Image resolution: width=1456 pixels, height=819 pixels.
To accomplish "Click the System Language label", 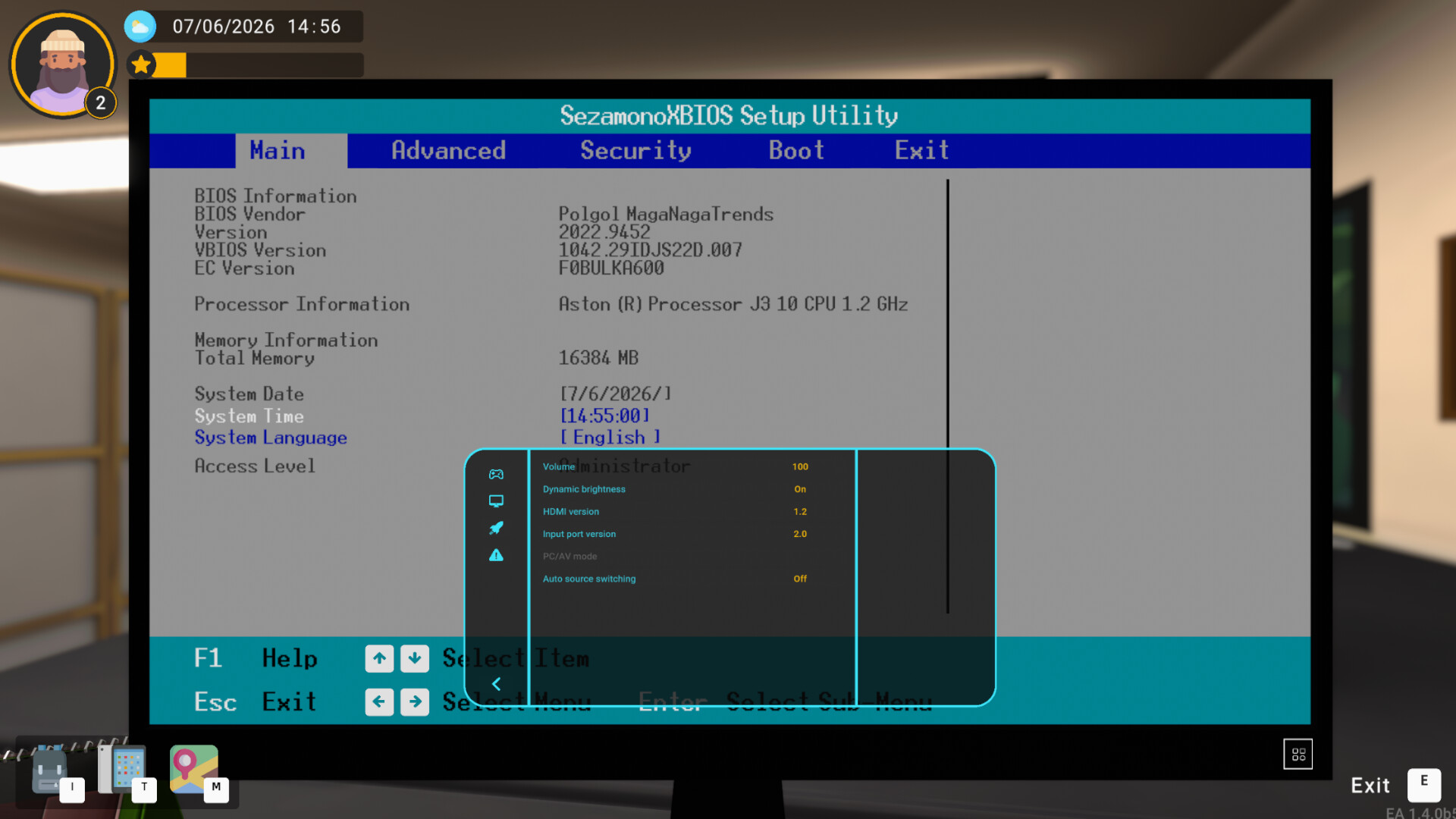I will click(271, 438).
